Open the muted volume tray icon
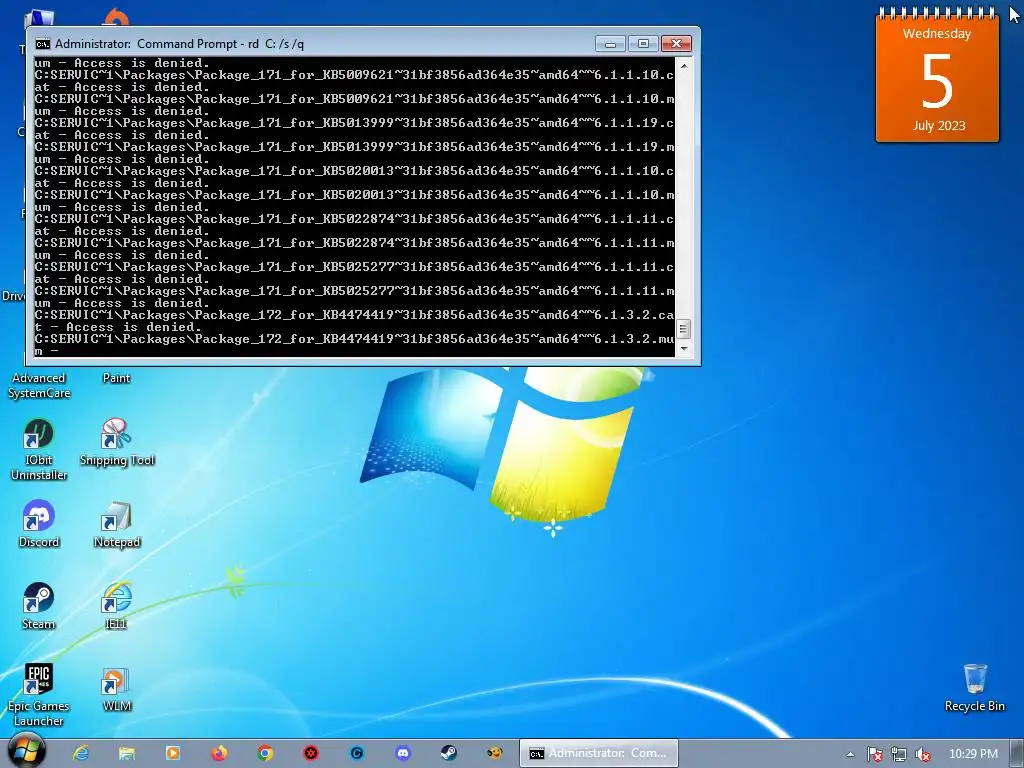 pos(922,754)
